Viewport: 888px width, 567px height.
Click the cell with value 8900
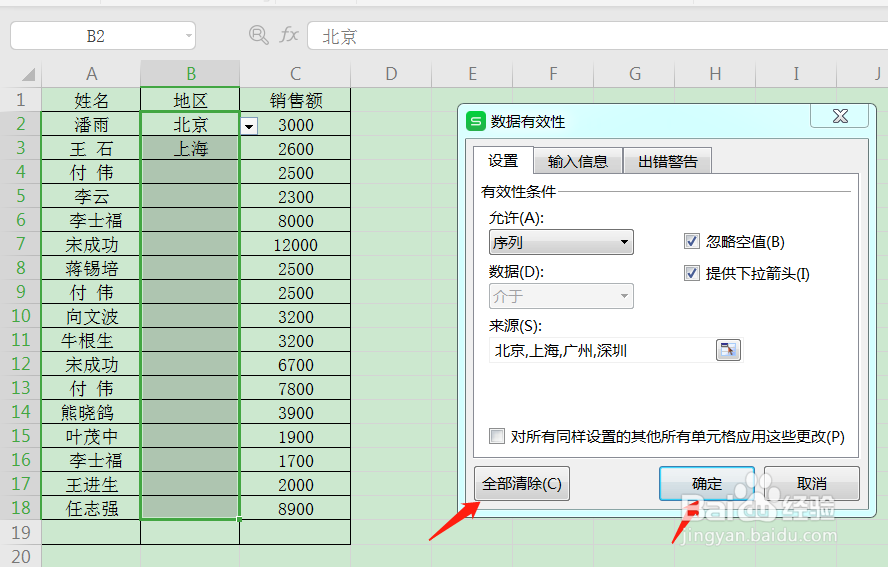[295, 508]
